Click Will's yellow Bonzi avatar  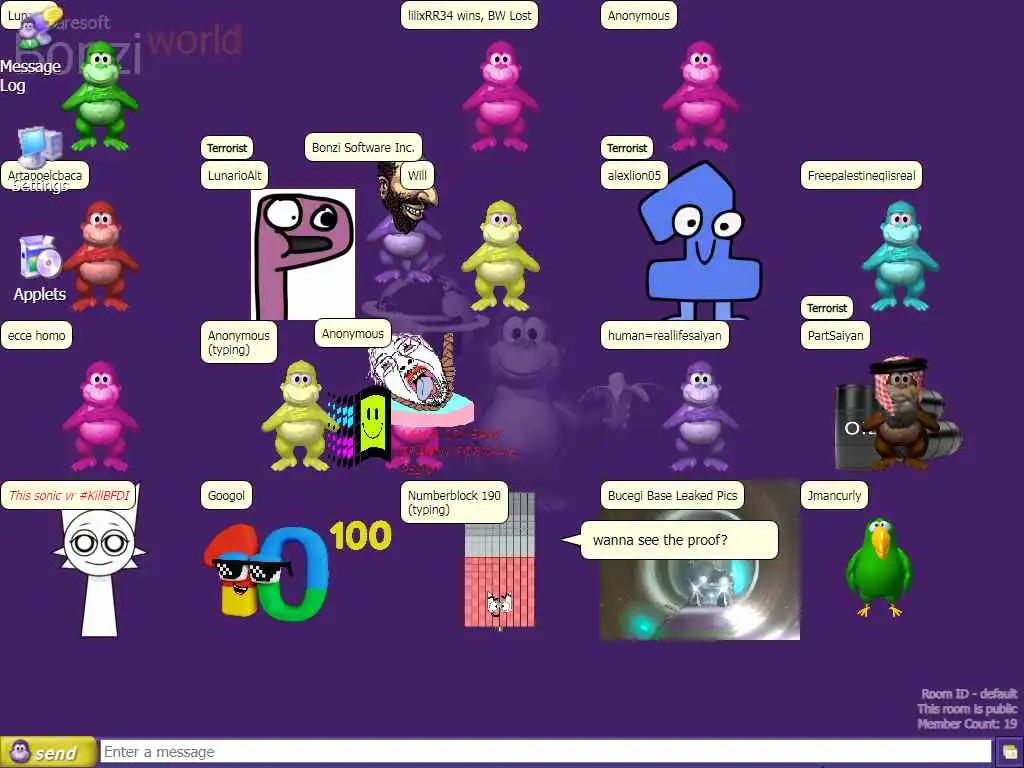pos(500,256)
